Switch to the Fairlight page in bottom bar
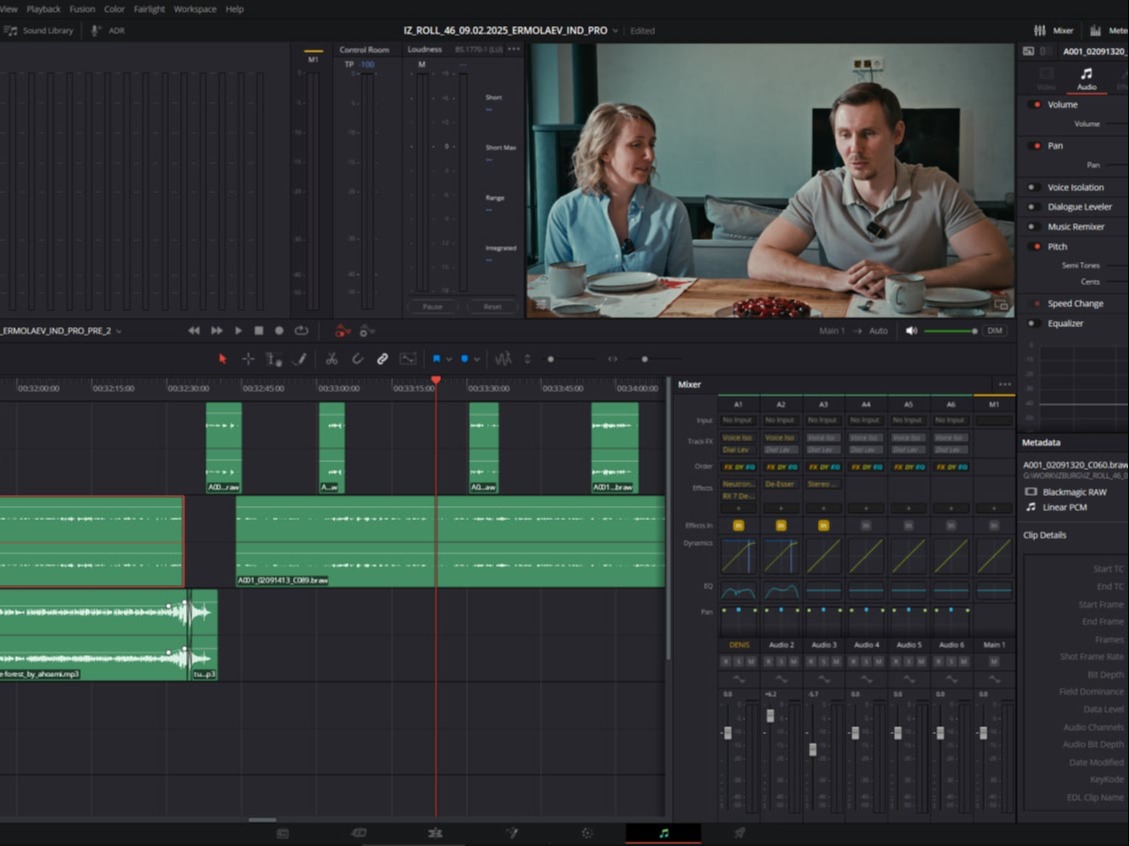Viewport: 1129px width, 846px height. [663, 833]
